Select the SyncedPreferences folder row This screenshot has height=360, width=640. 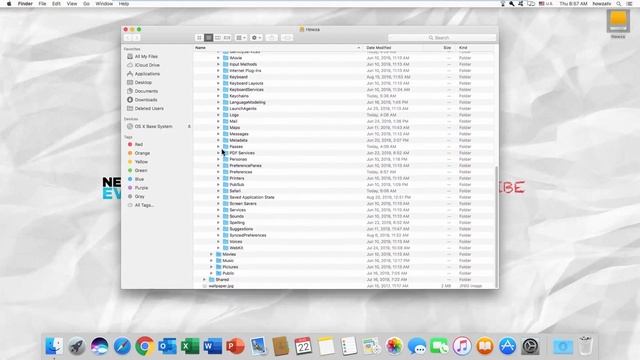click(344, 236)
